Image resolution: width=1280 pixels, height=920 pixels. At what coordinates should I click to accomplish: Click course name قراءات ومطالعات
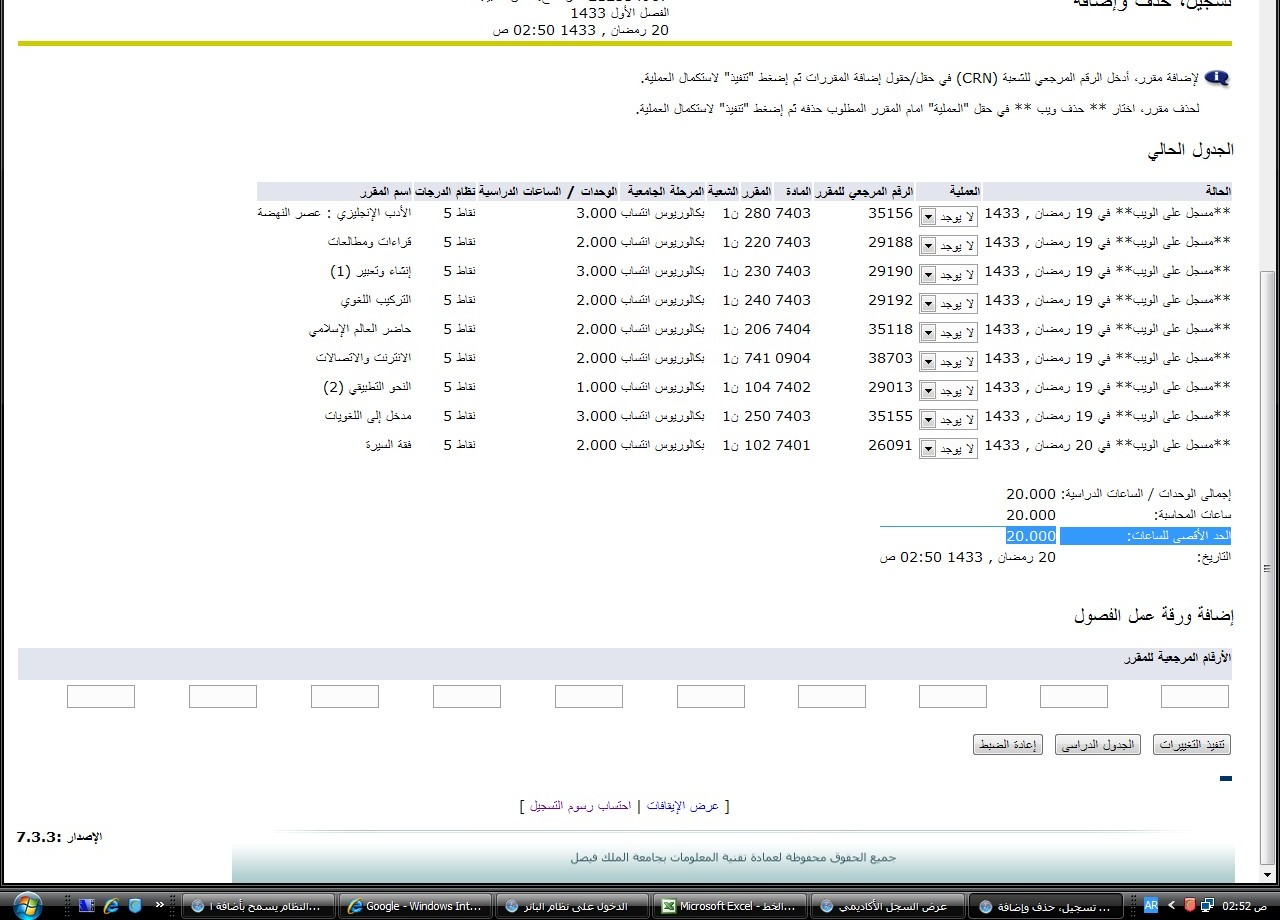370,242
